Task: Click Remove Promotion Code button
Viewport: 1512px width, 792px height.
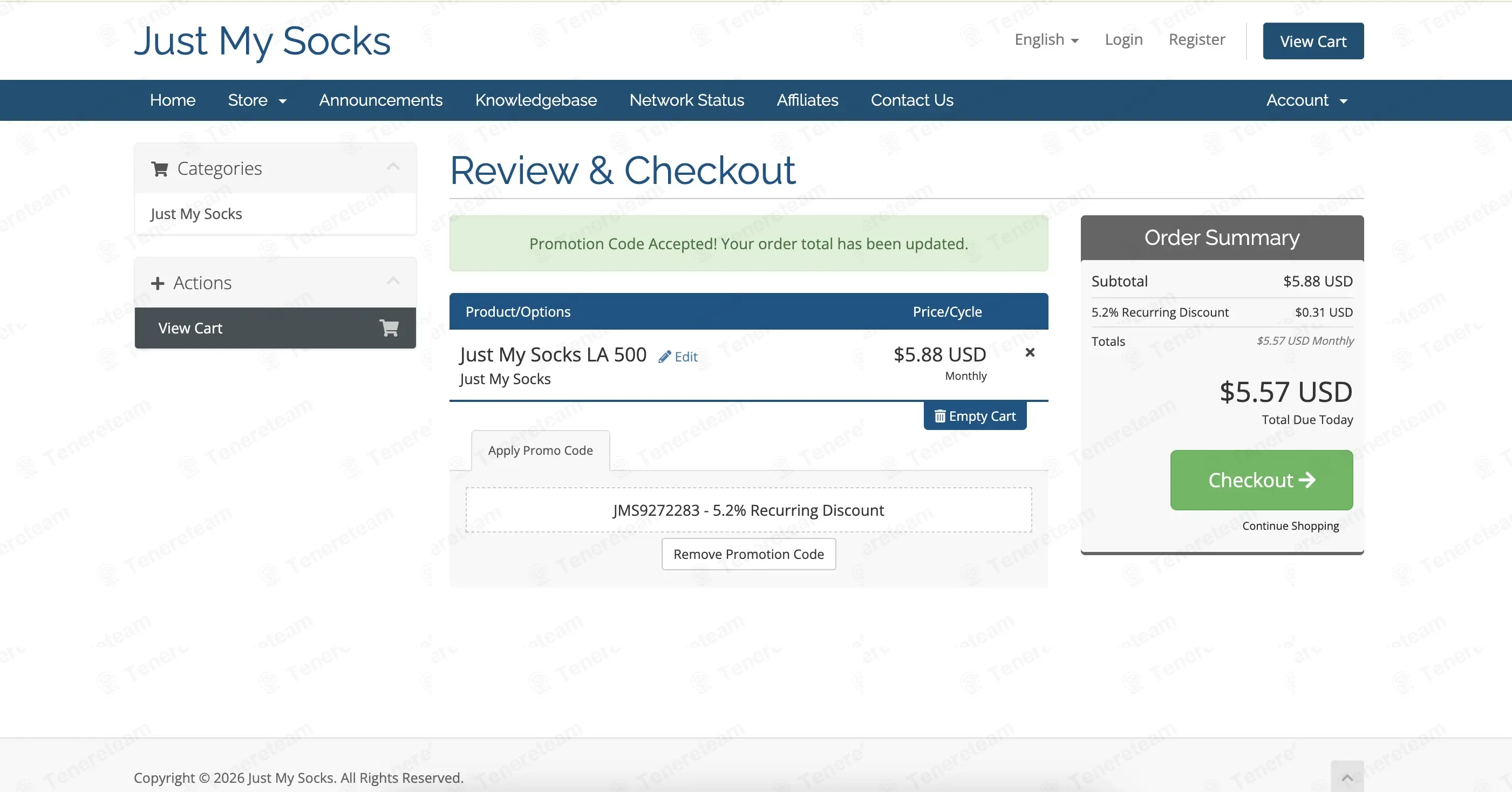Action: coord(749,554)
